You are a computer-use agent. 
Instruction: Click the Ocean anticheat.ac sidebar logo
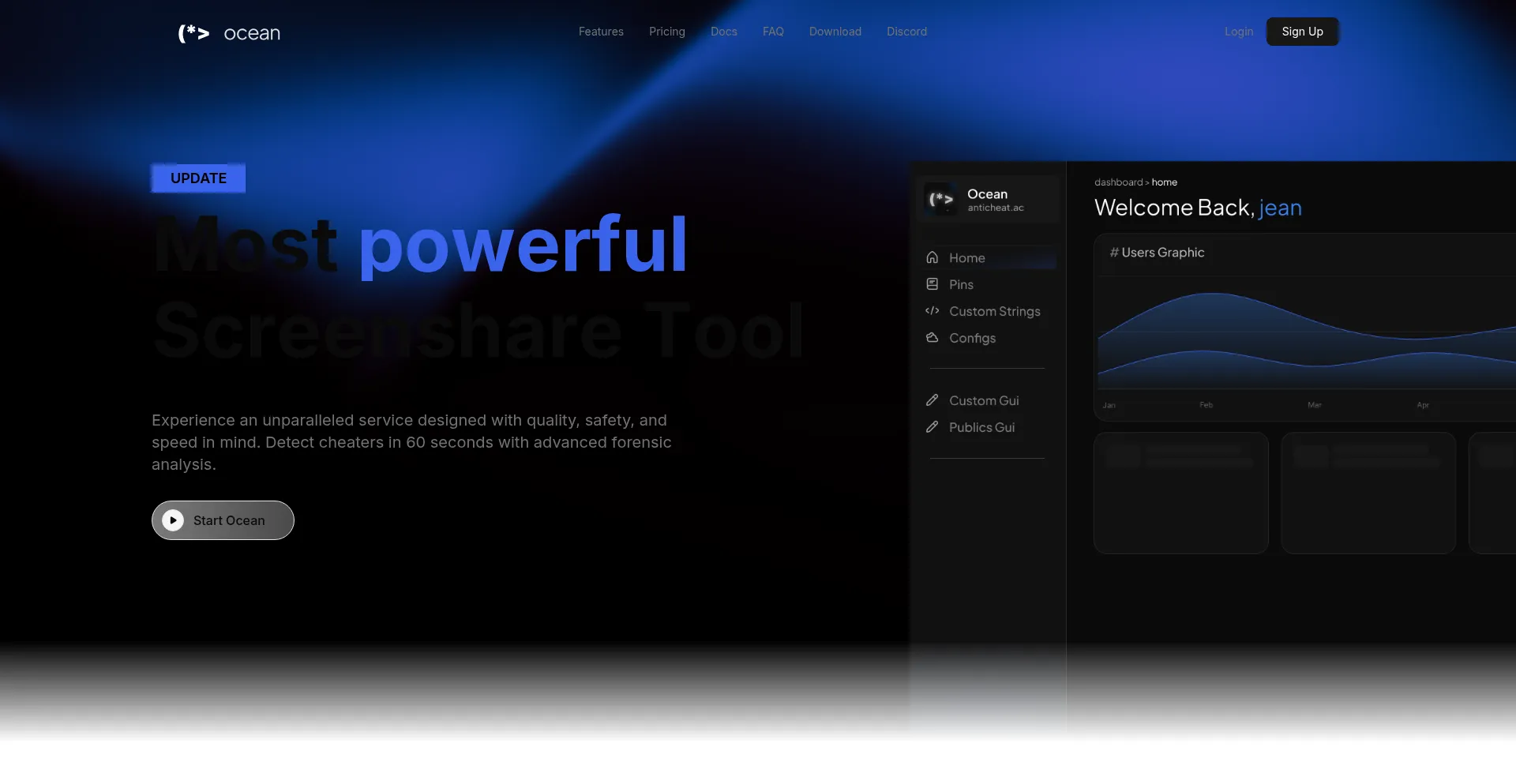point(941,200)
